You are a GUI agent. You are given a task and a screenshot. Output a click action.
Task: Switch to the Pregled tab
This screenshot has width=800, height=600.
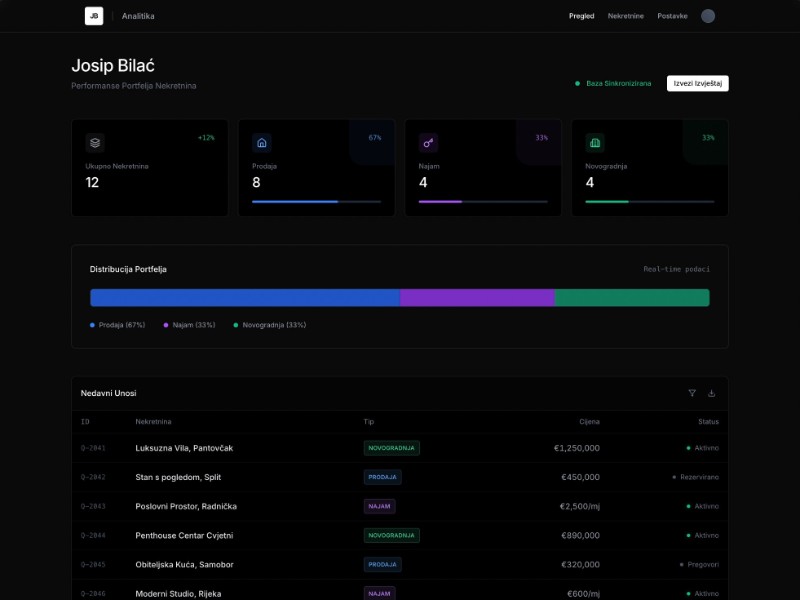click(581, 16)
